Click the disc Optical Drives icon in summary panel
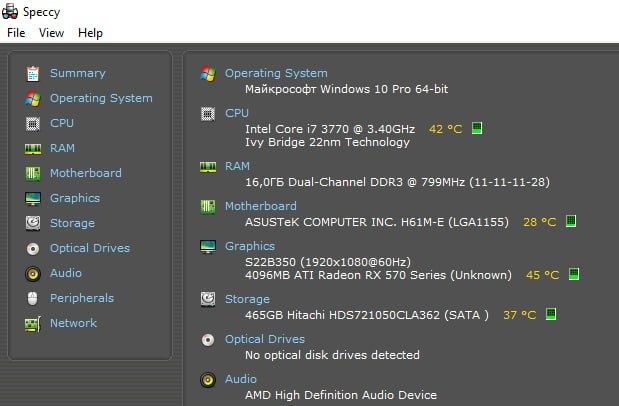The width and height of the screenshot is (619, 406). pyautogui.click(x=208, y=340)
